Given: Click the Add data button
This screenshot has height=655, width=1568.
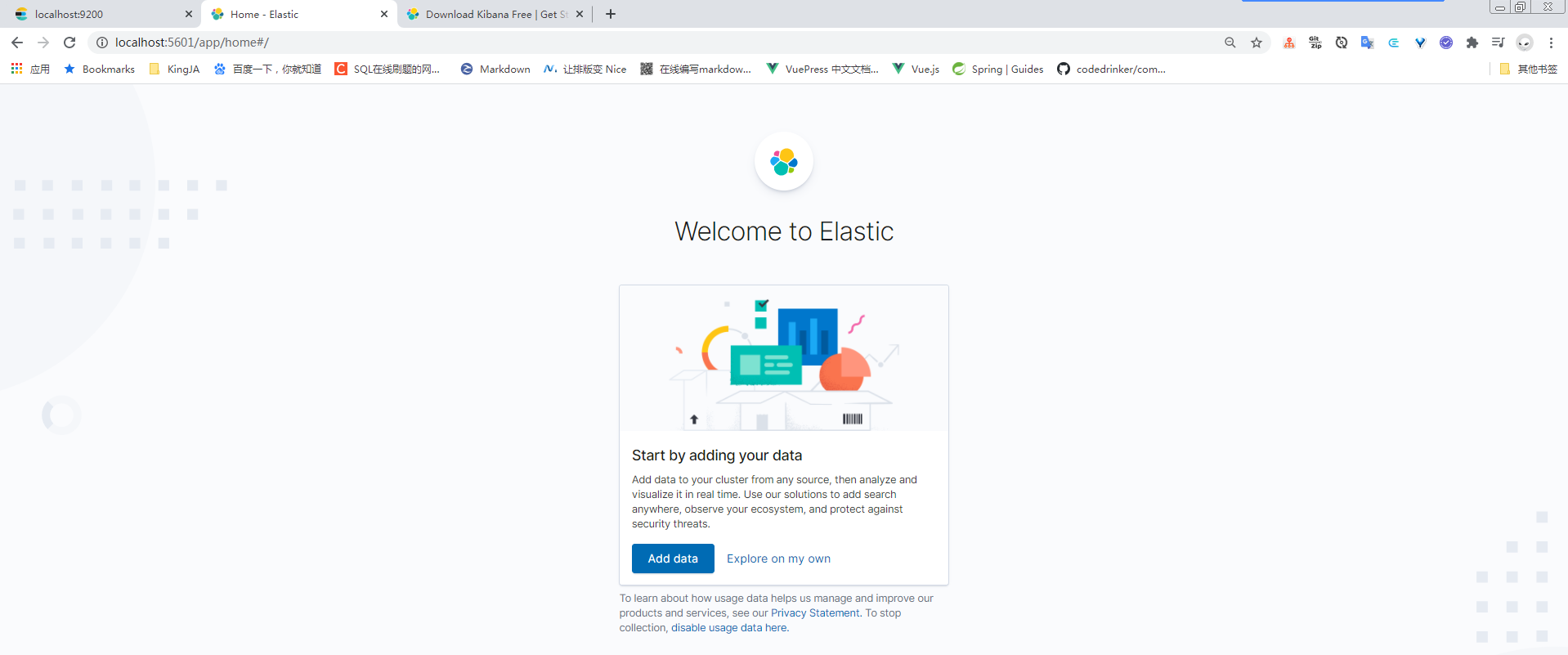Looking at the screenshot, I should pos(673,559).
